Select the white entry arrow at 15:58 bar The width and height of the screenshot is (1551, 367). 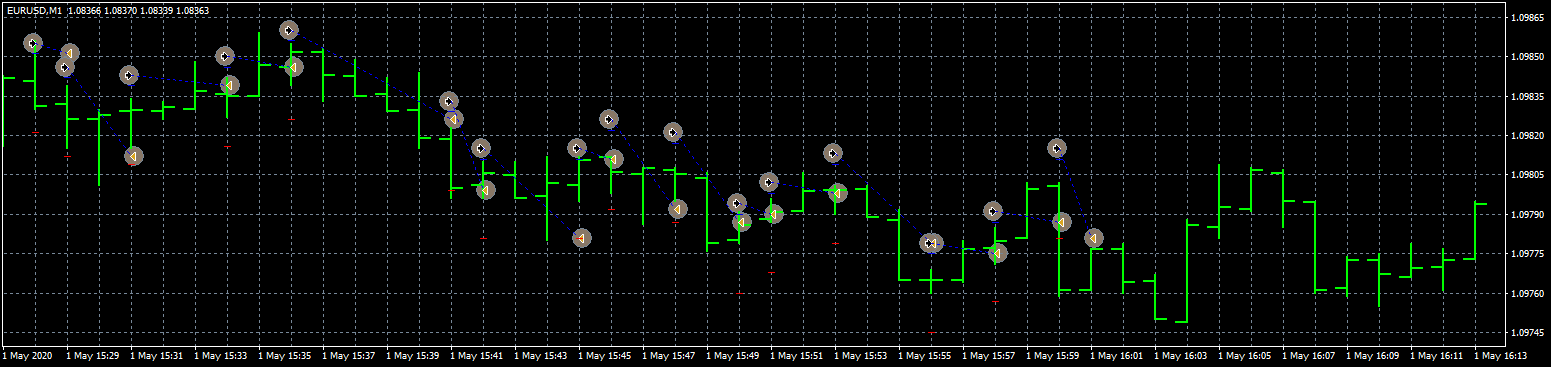[x=993, y=211]
